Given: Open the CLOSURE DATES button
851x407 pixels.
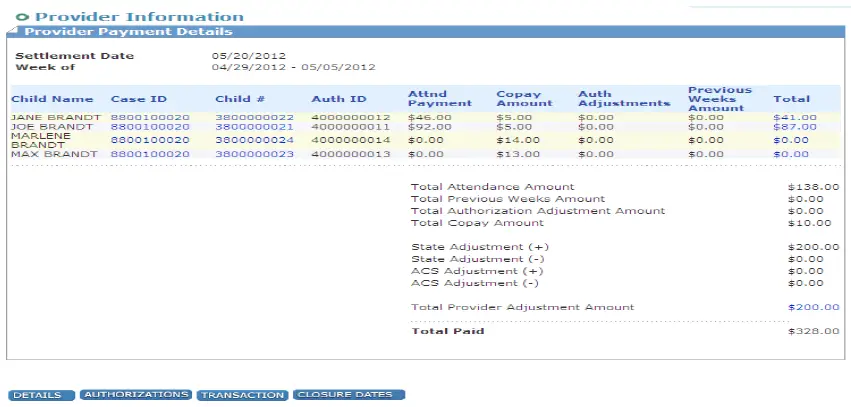Looking at the screenshot, I should point(349,395).
